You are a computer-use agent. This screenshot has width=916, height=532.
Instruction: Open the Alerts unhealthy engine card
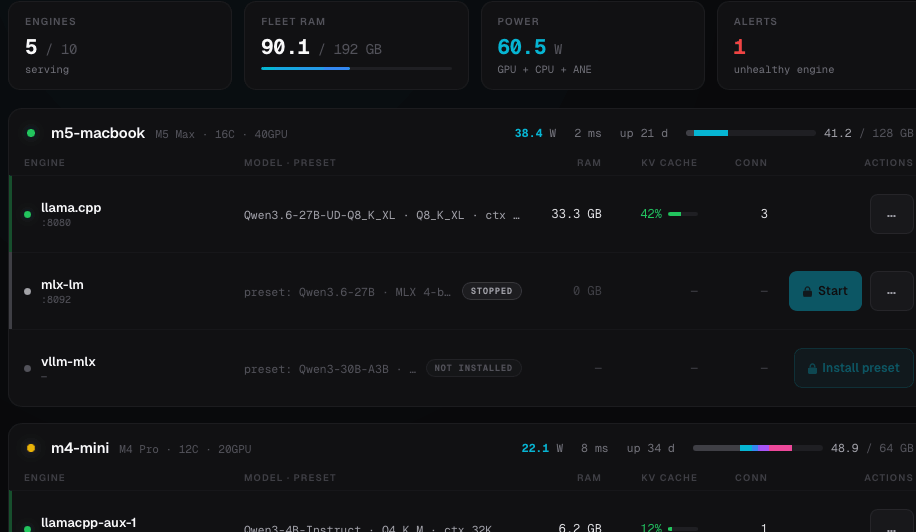coord(817,46)
